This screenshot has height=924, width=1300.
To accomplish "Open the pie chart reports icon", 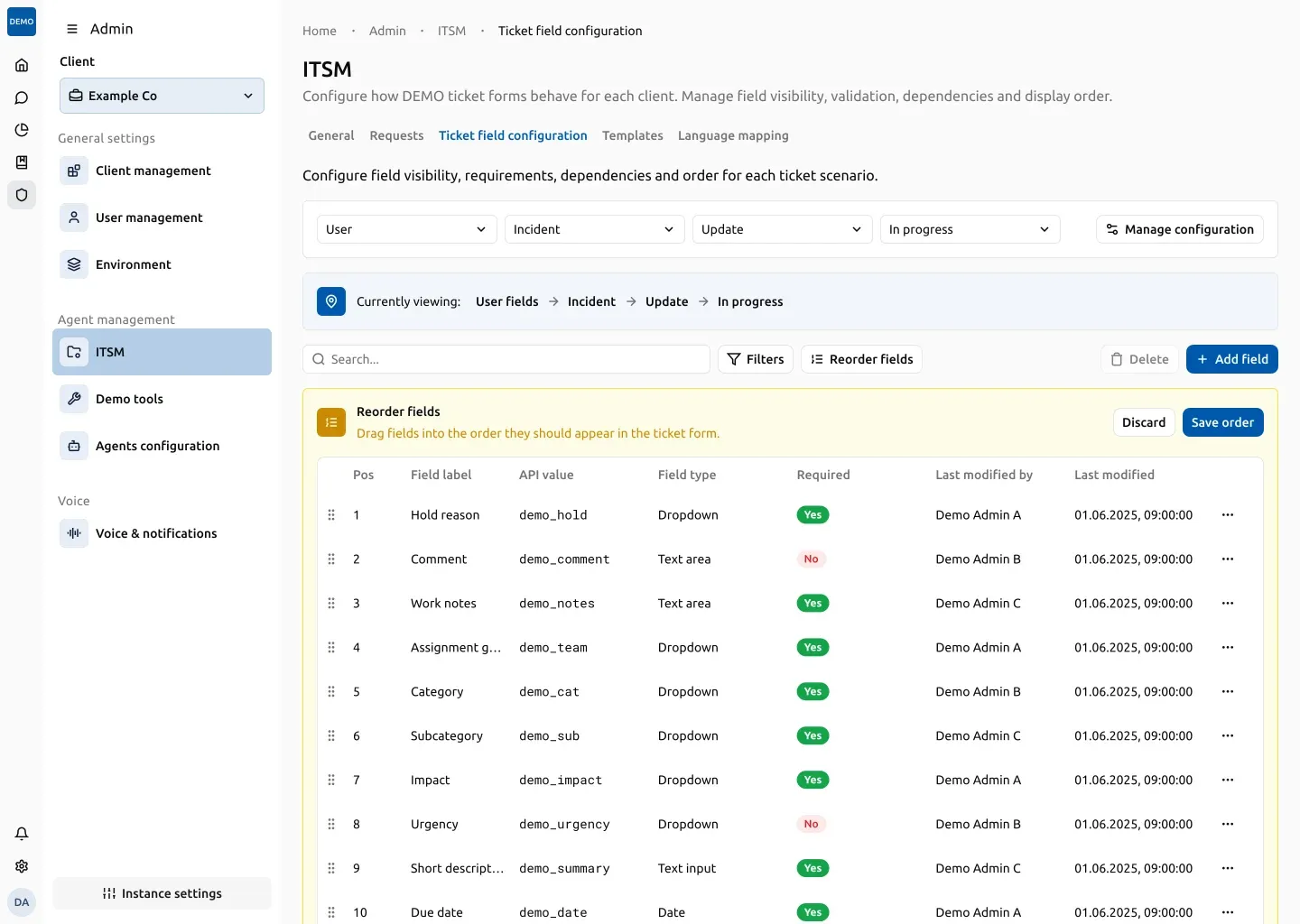I will [x=22, y=130].
